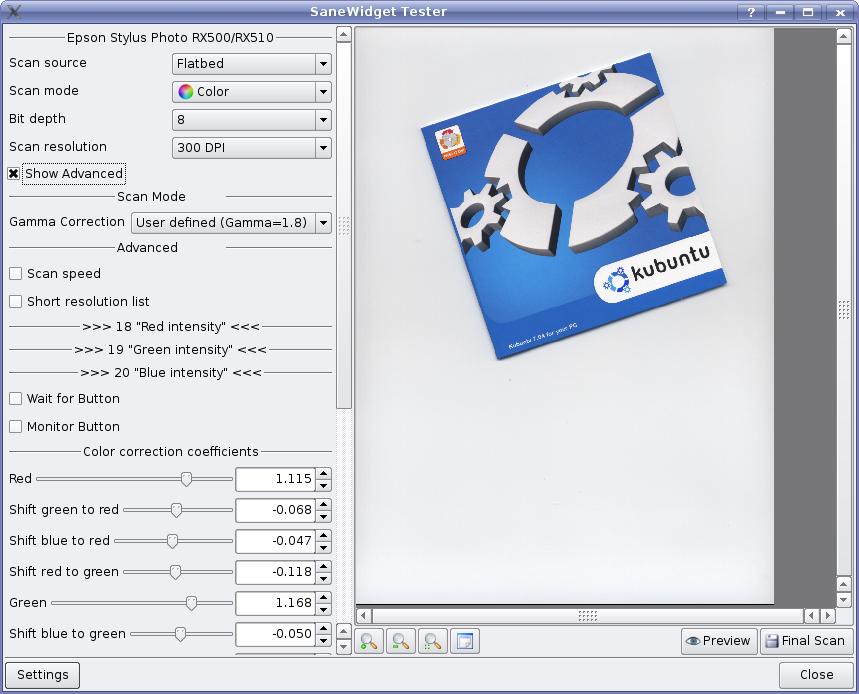Click the zoom out magnifier icon

[x=400, y=641]
